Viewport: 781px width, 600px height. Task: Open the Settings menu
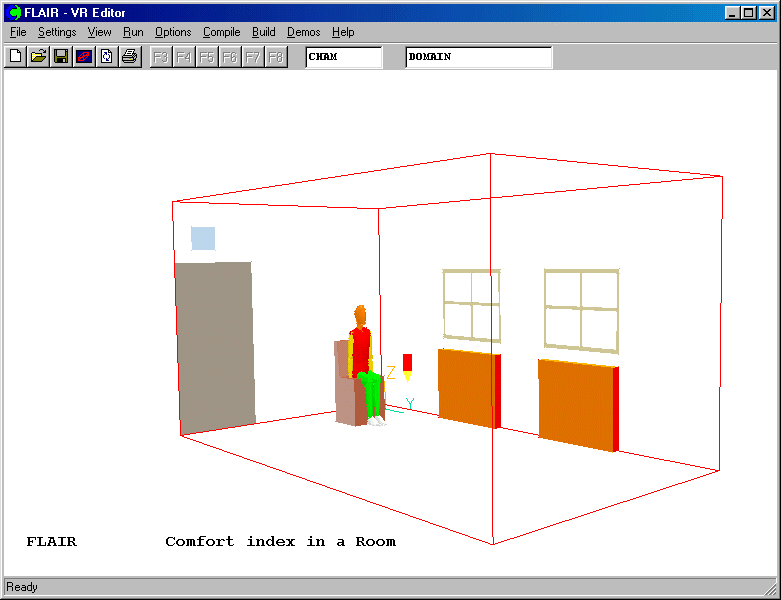57,32
